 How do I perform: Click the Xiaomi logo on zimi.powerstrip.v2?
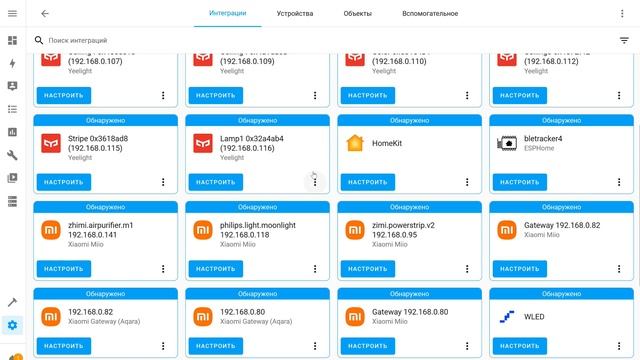click(x=355, y=230)
